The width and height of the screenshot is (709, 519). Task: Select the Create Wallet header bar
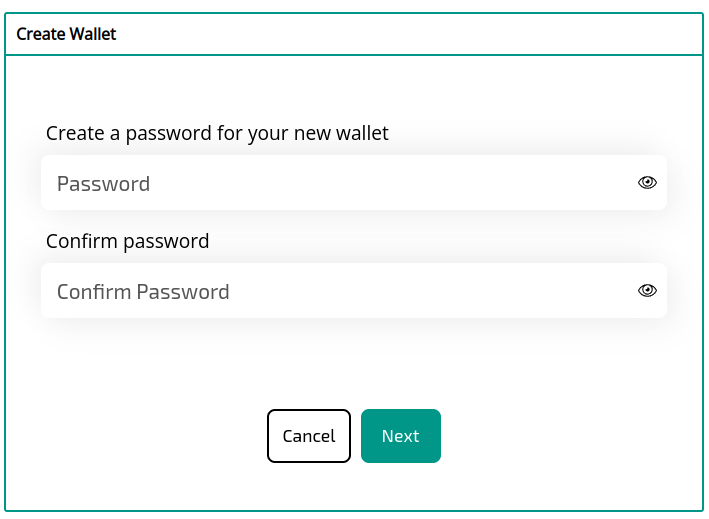(x=354, y=34)
